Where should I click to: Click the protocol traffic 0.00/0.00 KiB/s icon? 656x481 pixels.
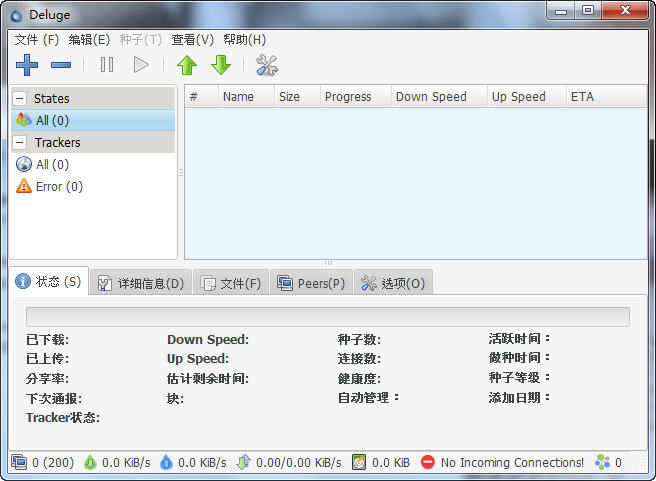(x=243, y=462)
